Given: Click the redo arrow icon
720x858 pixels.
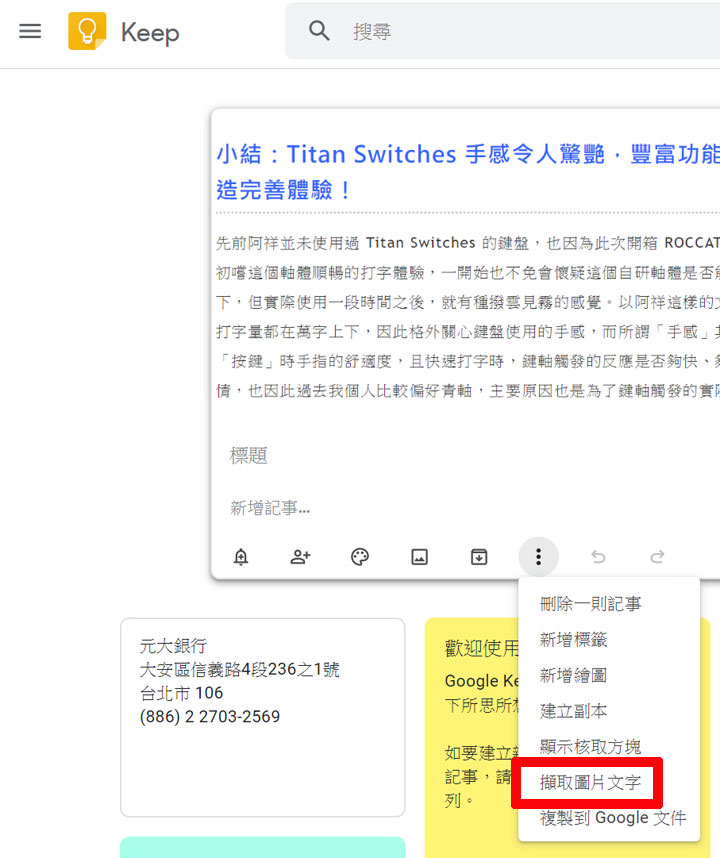Looking at the screenshot, I should [x=657, y=557].
